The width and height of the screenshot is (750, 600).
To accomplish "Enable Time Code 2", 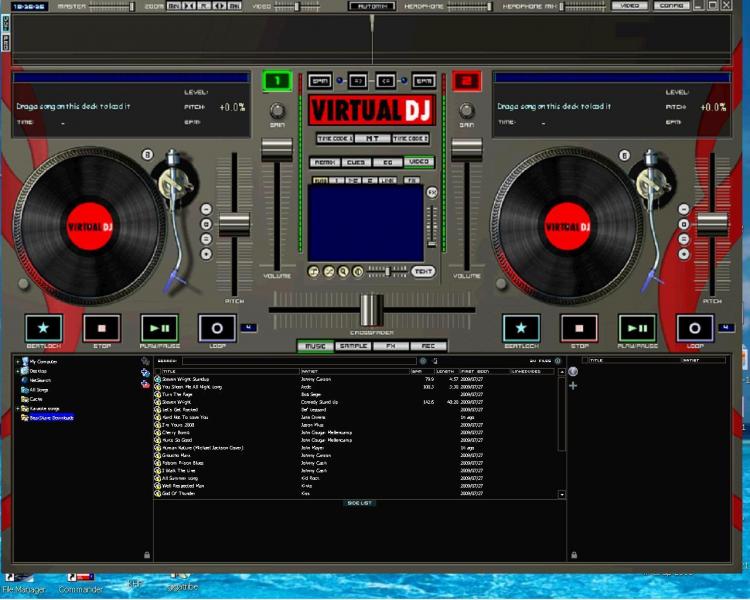I will point(410,138).
